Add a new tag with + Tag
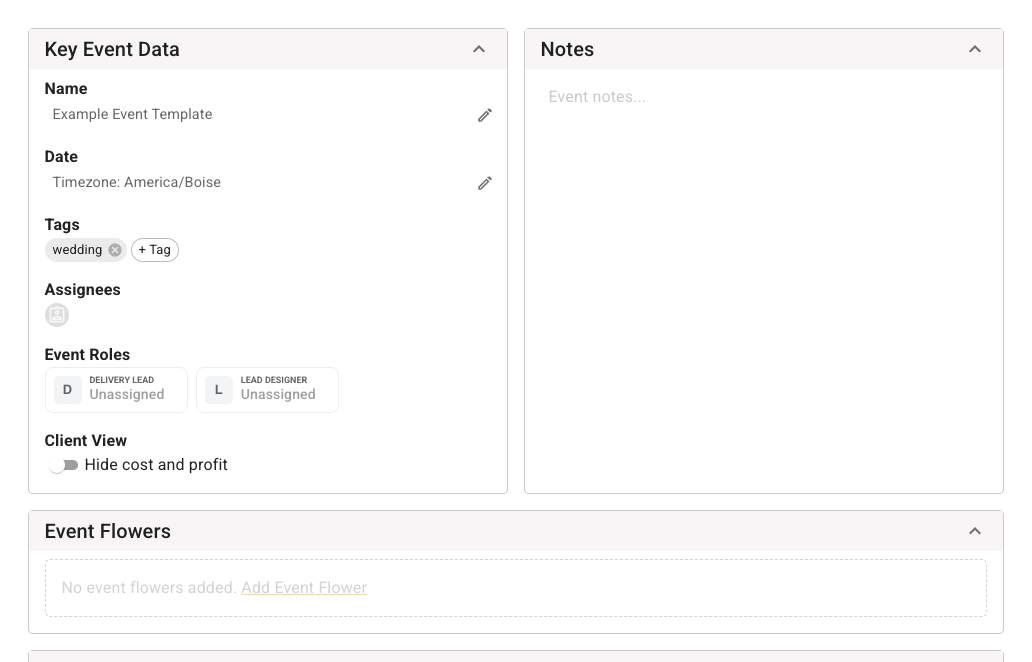 155,250
